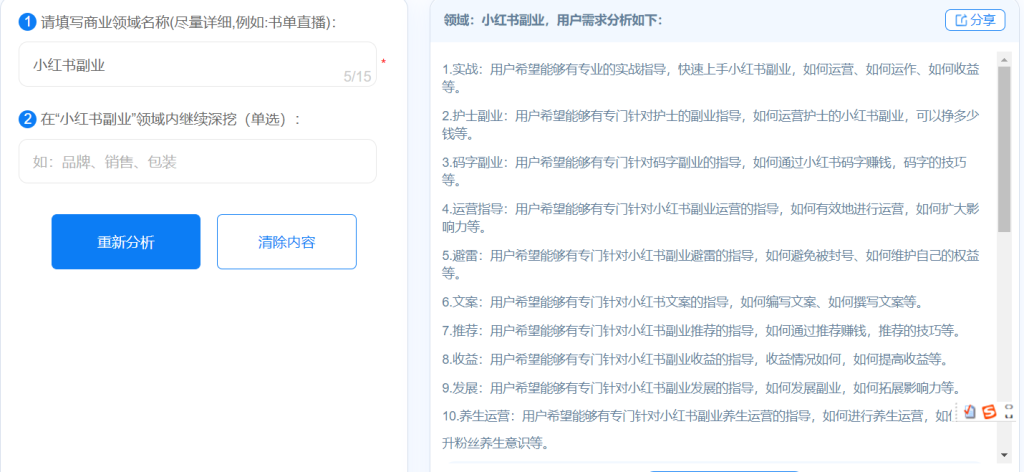This screenshot has height=472, width=1024.
Task: Click the dotted drag handle of floating toolbar
Action: point(957,411)
